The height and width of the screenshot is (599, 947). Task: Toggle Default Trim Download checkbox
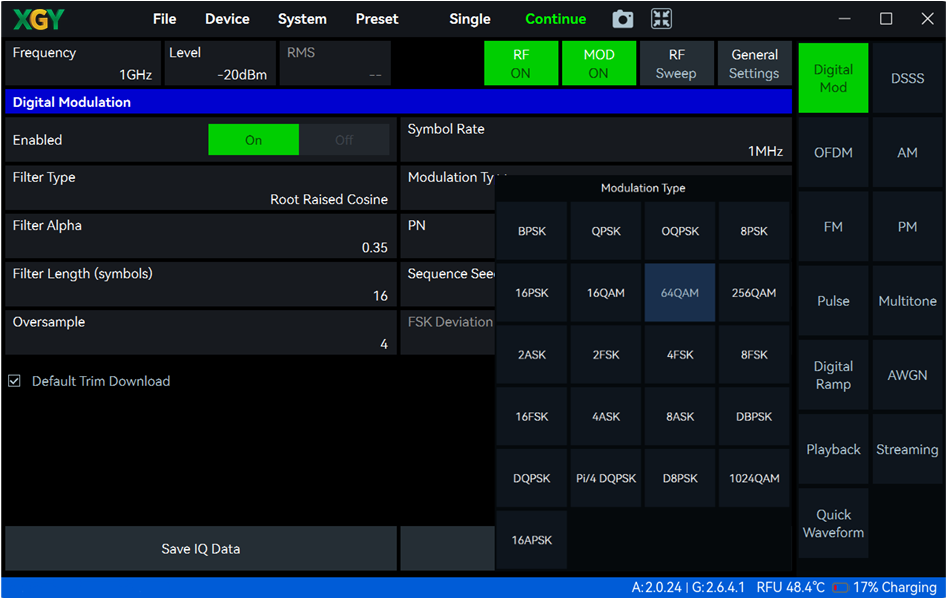[14, 381]
